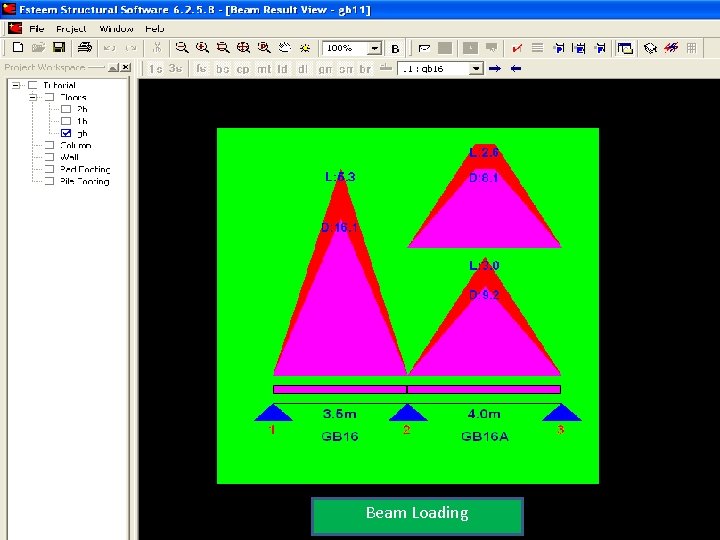
Task: Click the grid table icon
Action: pos(691,48)
